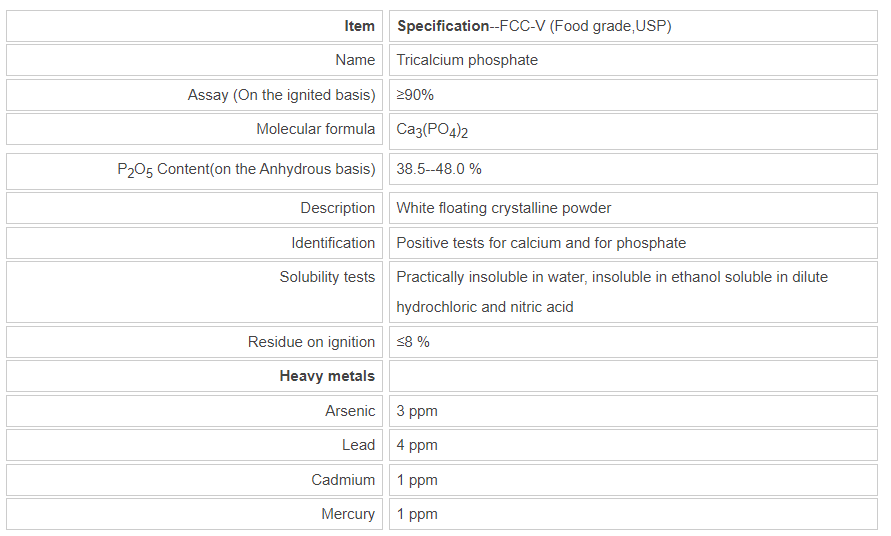891x536 pixels.
Task: Click the 'Lead' row label
Action: coord(358,445)
